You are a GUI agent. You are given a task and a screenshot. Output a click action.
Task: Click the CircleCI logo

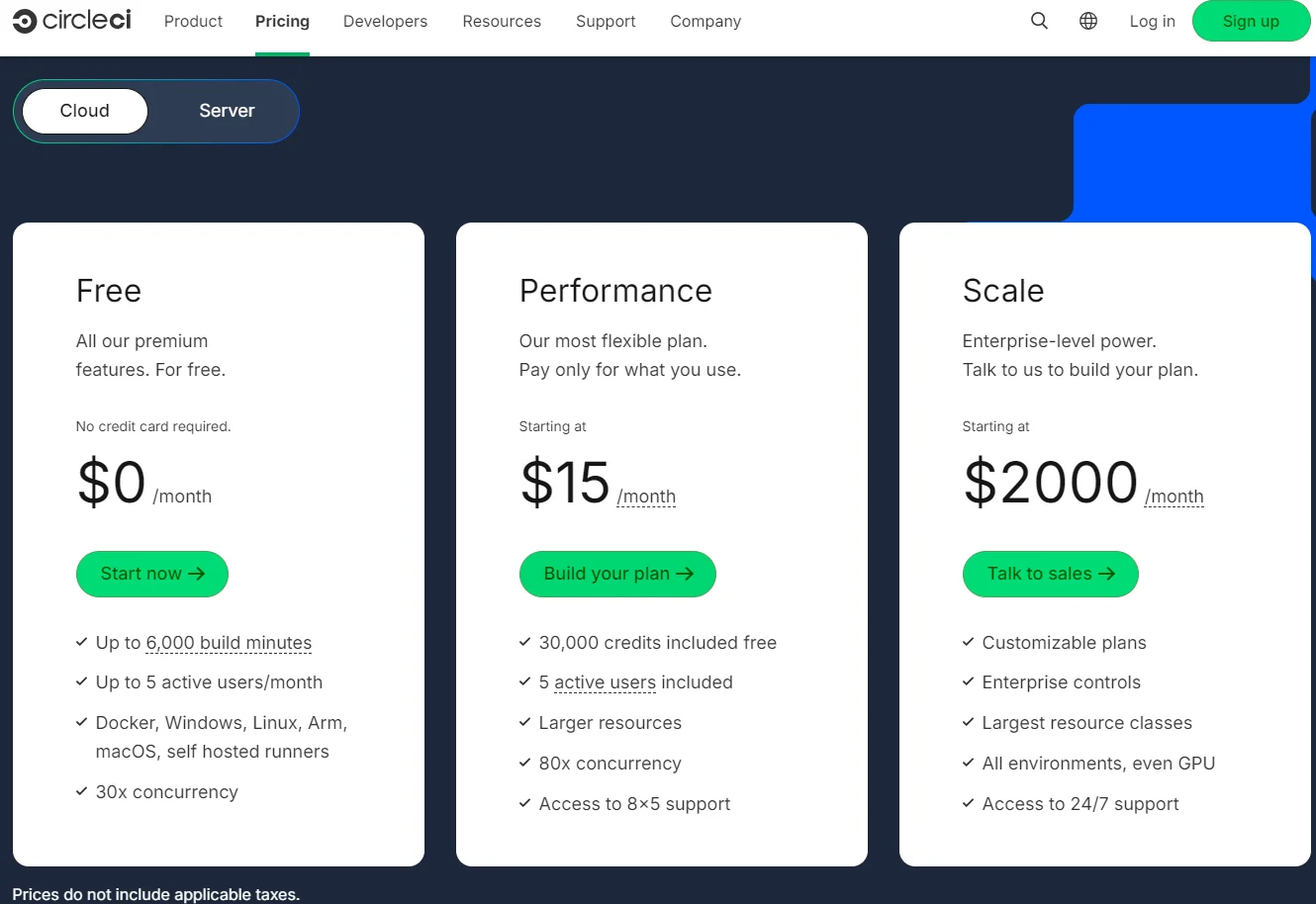coord(72,21)
